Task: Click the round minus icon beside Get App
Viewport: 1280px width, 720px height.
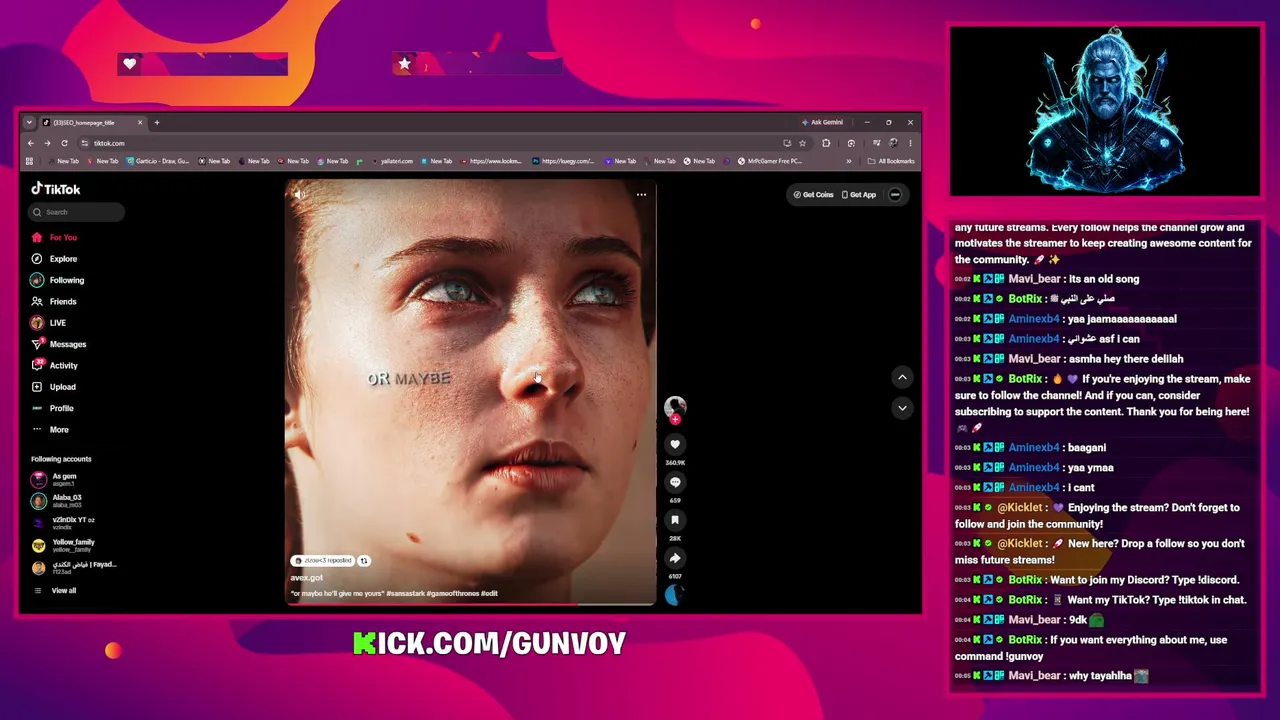Action: pos(895,195)
